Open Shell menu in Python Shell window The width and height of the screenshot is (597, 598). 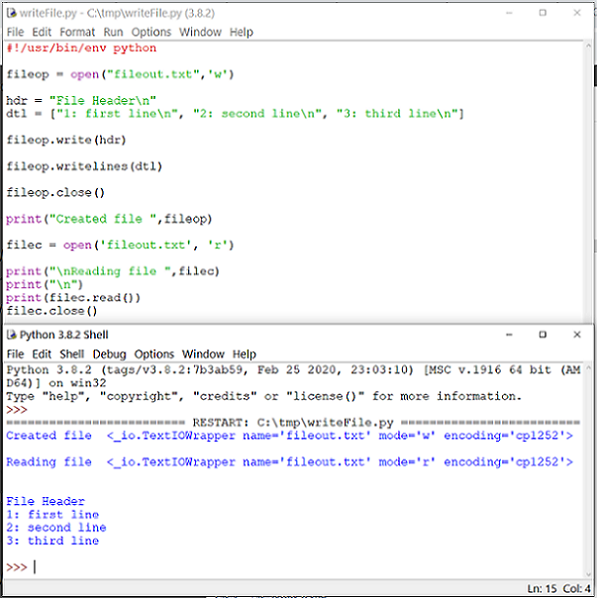(x=72, y=354)
